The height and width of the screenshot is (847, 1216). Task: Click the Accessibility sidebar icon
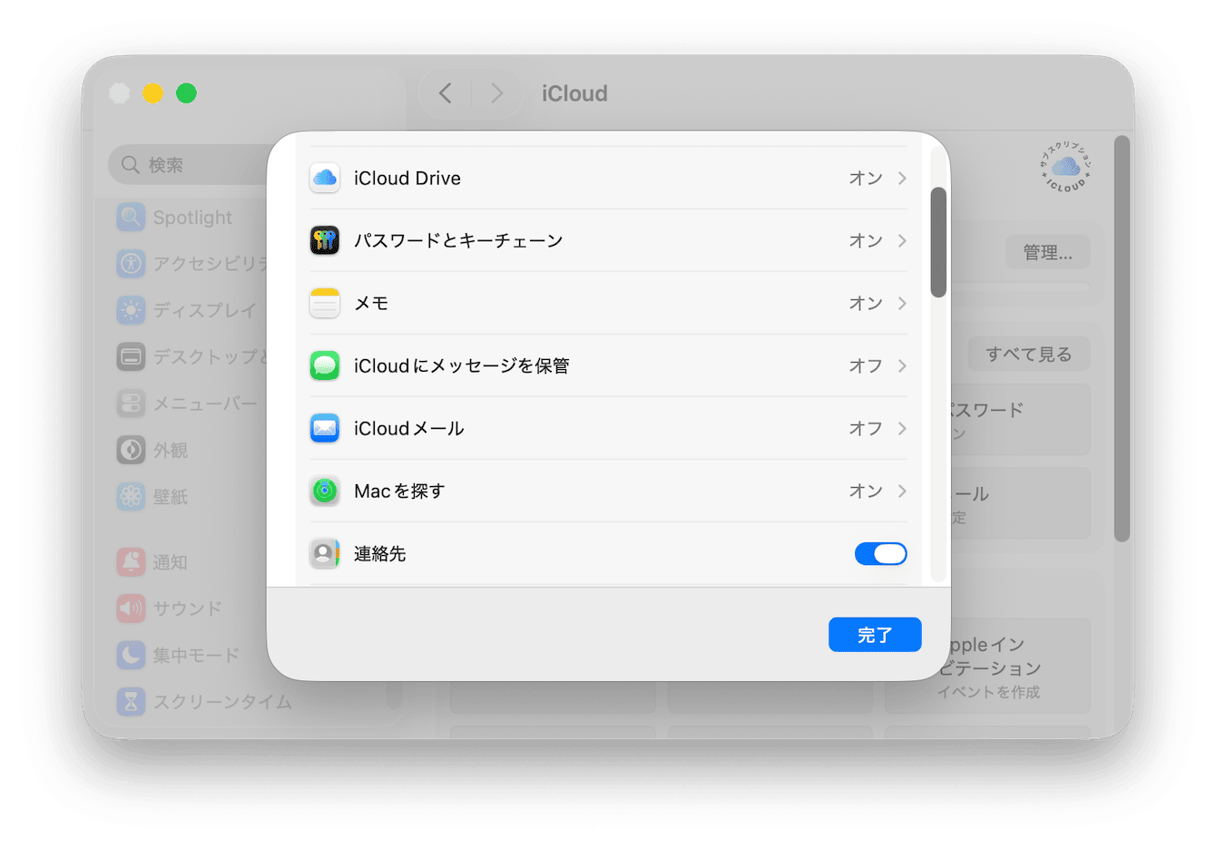[131, 264]
